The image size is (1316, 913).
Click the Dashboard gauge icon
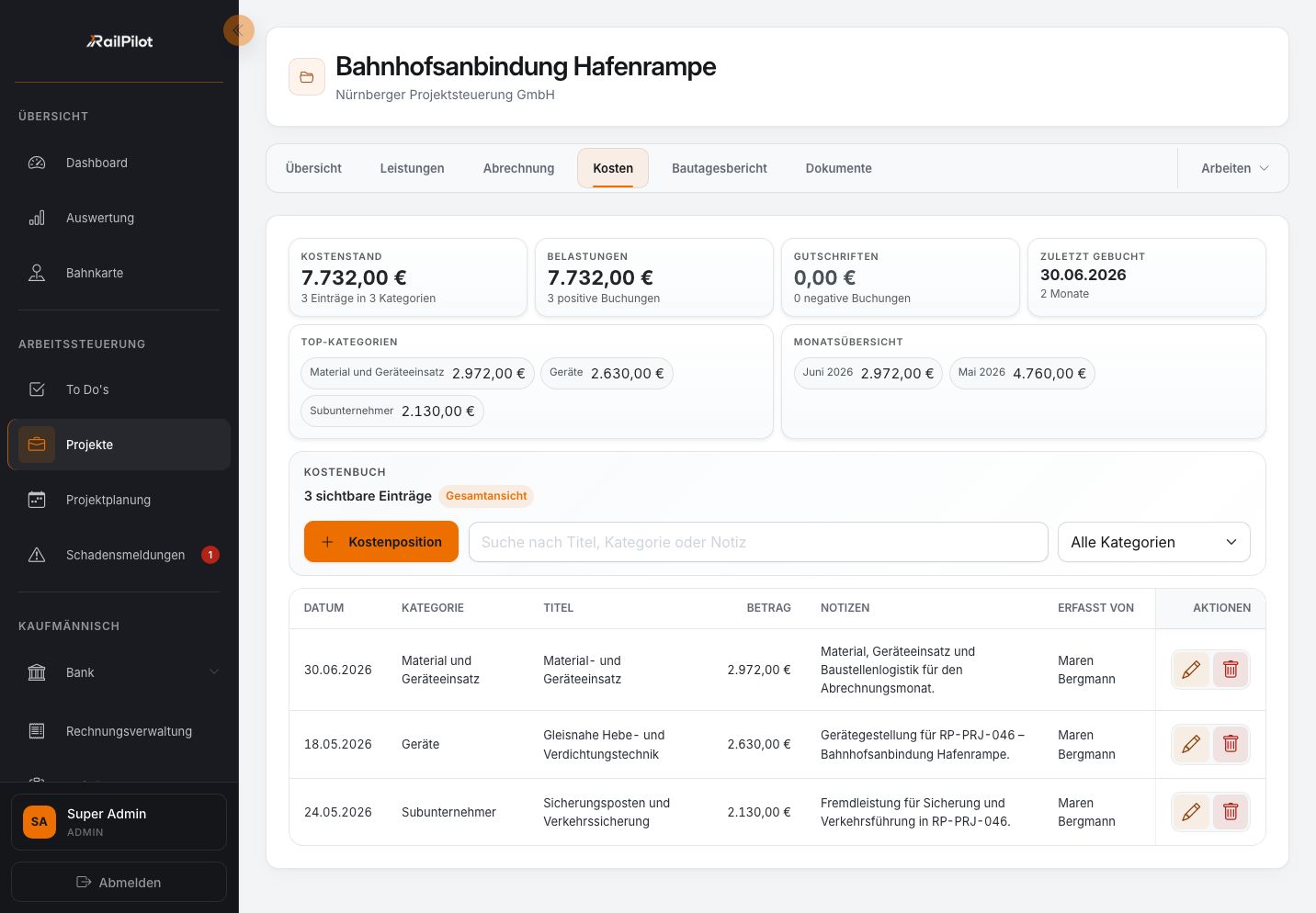point(37,163)
